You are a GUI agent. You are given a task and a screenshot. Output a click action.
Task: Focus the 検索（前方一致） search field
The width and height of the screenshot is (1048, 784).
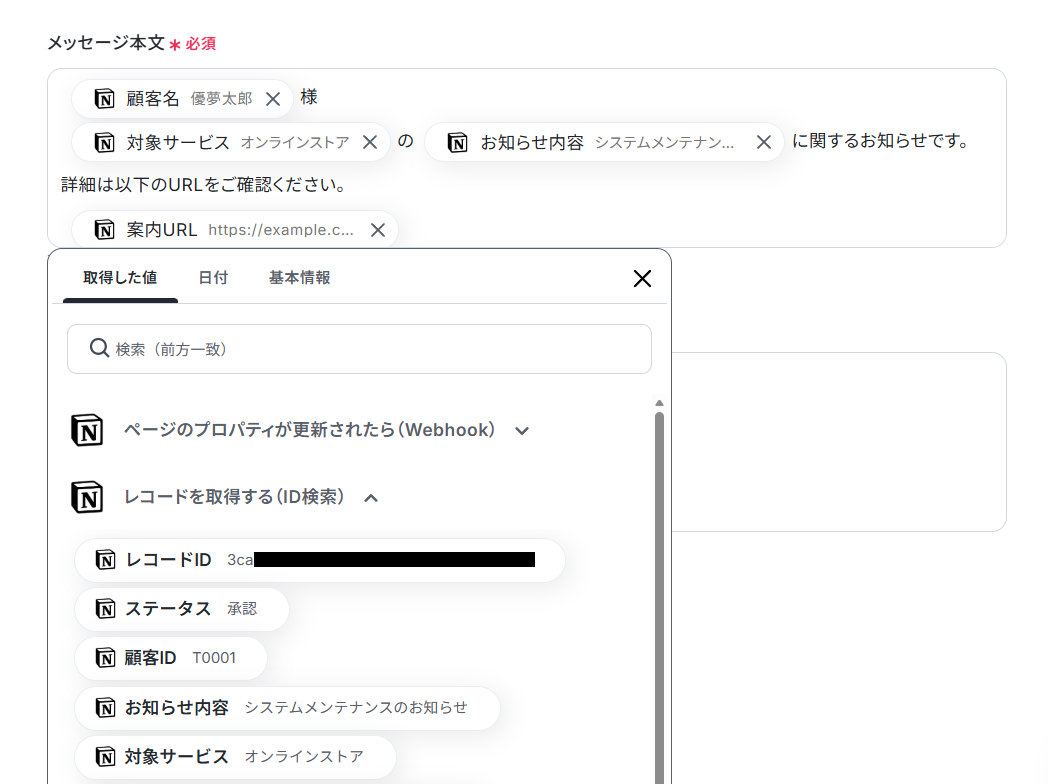pos(359,349)
